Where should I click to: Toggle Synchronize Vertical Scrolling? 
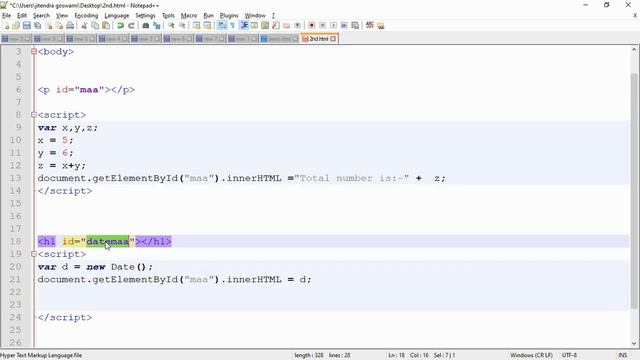196,26
